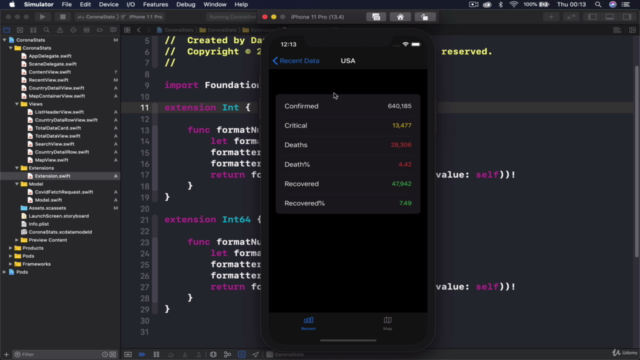
Task: Open the Source Control navigator icon
Action: click(20, 30)
